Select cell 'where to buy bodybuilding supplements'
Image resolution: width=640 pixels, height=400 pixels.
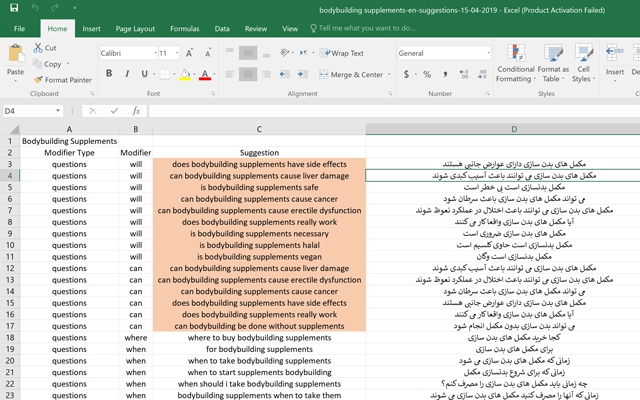pos(259,338)
